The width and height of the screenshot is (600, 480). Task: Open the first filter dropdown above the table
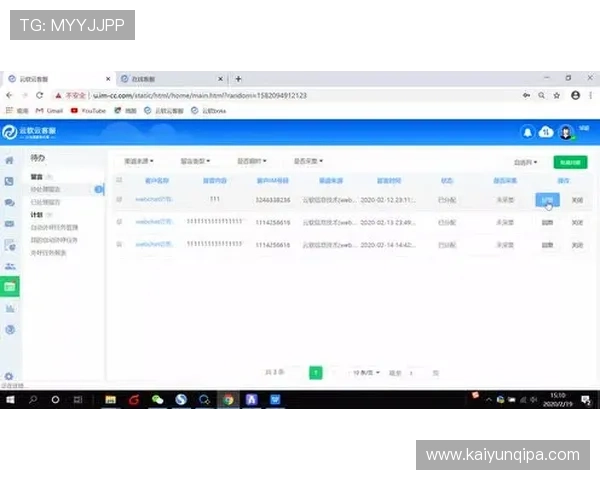(x=139, y=161)
